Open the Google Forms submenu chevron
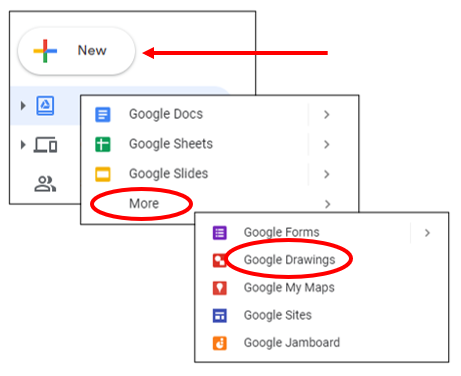The width and height of the screenshot is (461, 376). tap(428, 233)
